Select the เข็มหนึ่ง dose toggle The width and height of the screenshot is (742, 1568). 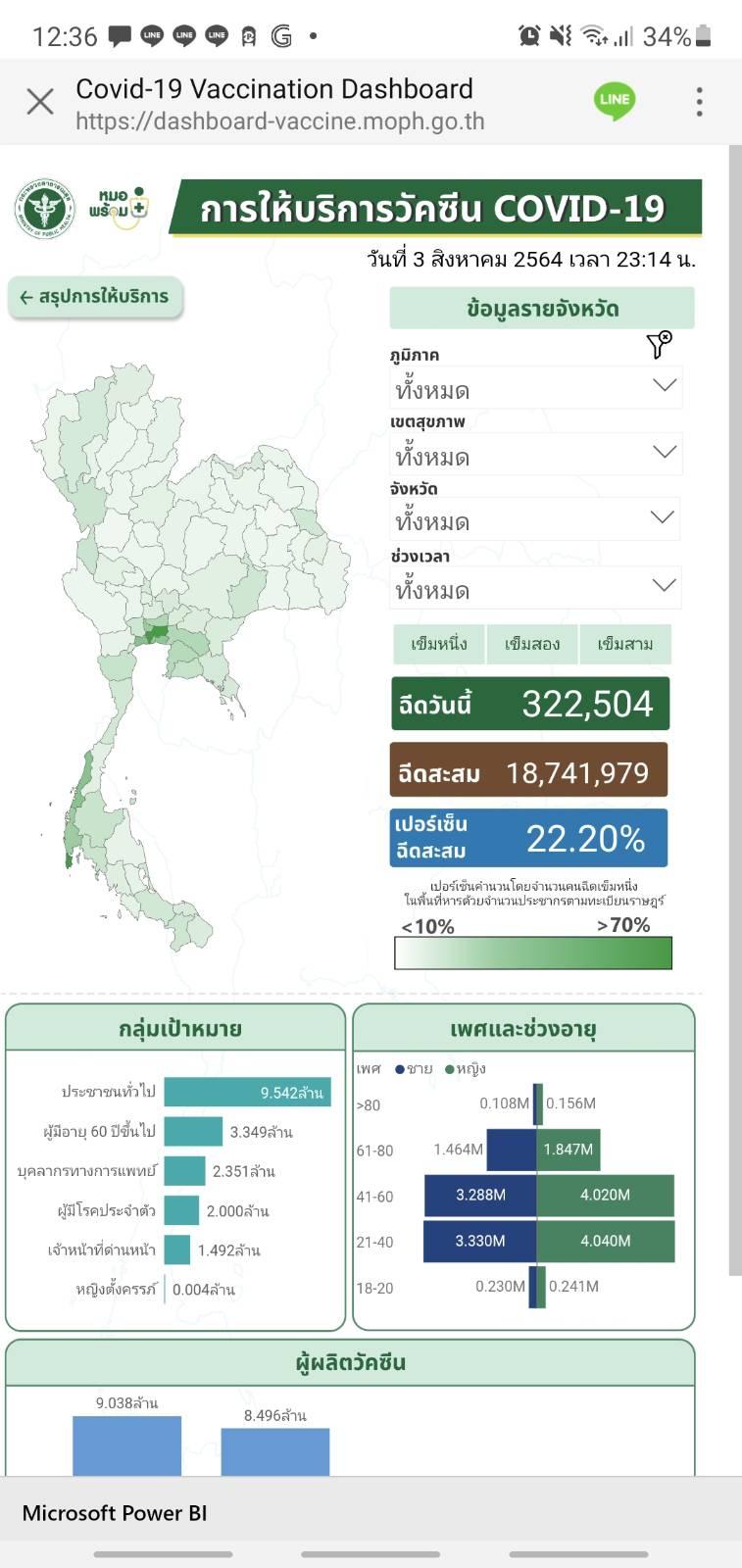tap(439, 644)
